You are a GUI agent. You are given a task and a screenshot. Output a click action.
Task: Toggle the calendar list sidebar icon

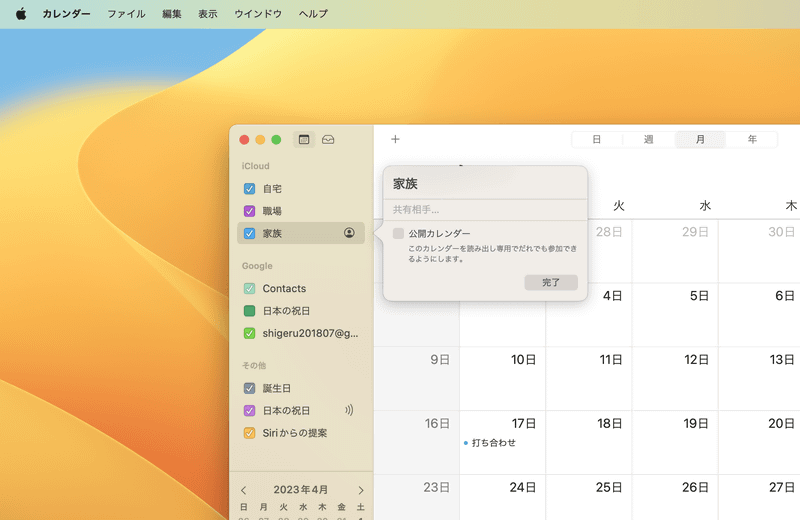(304, 139)
